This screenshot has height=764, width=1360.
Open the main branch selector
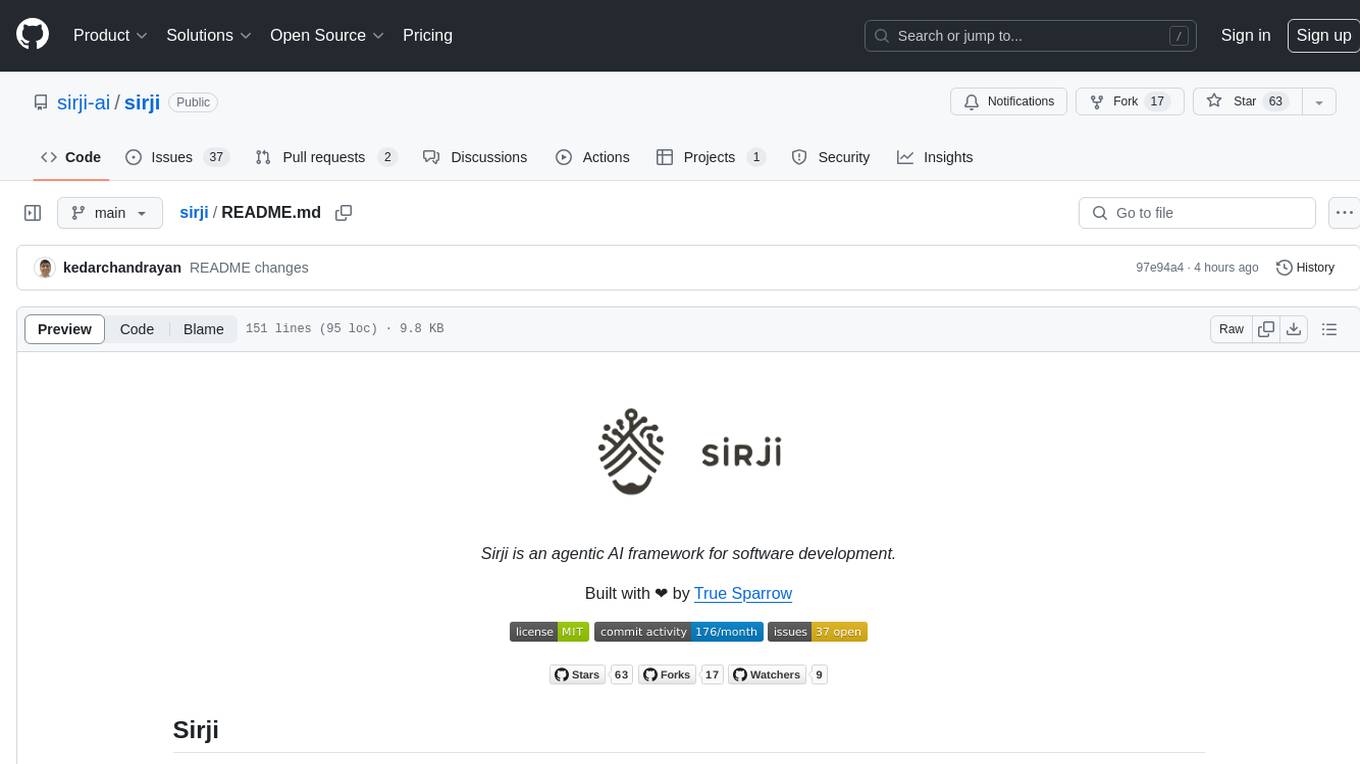coord(110,213)
